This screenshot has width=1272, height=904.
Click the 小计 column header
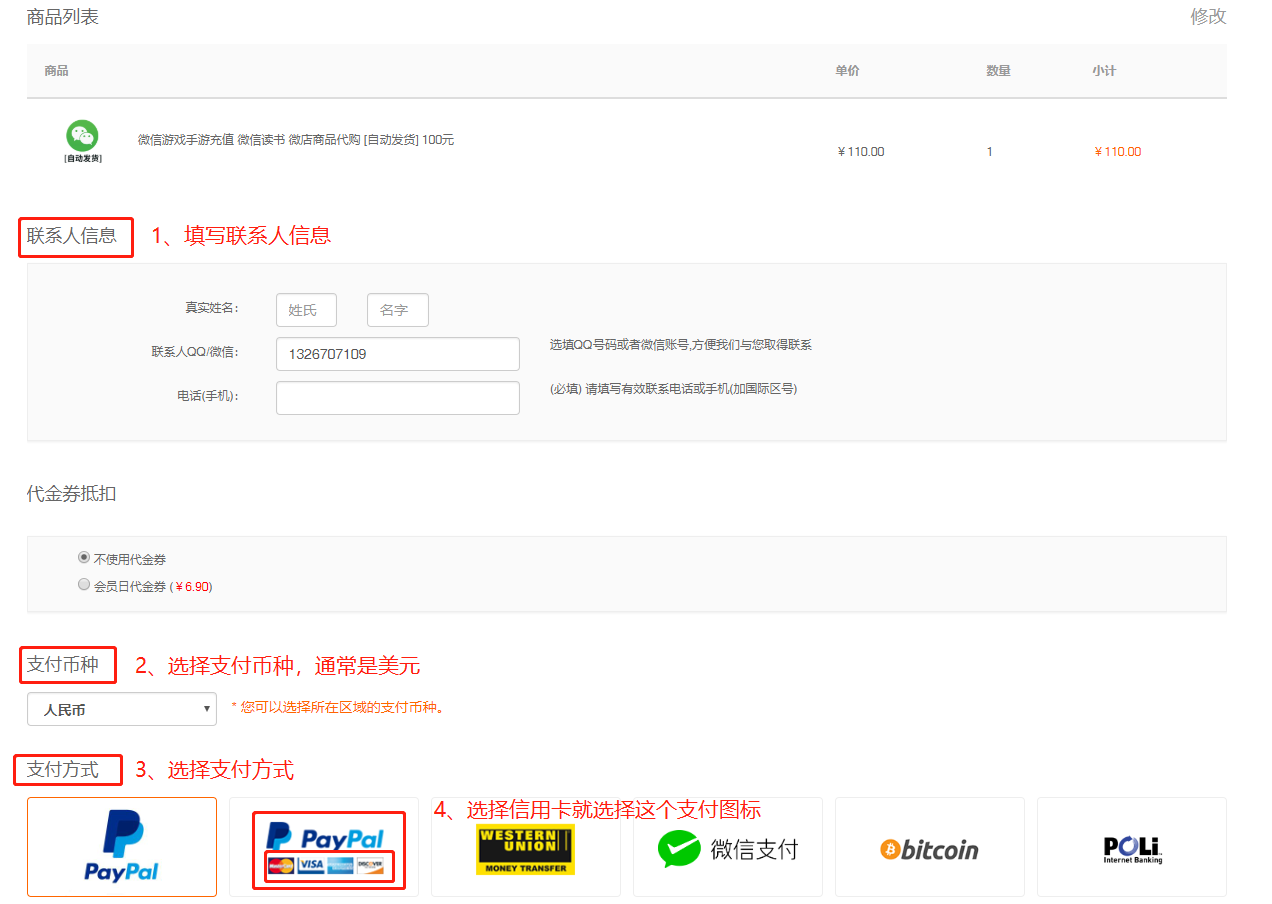(x=1104, y=71)
